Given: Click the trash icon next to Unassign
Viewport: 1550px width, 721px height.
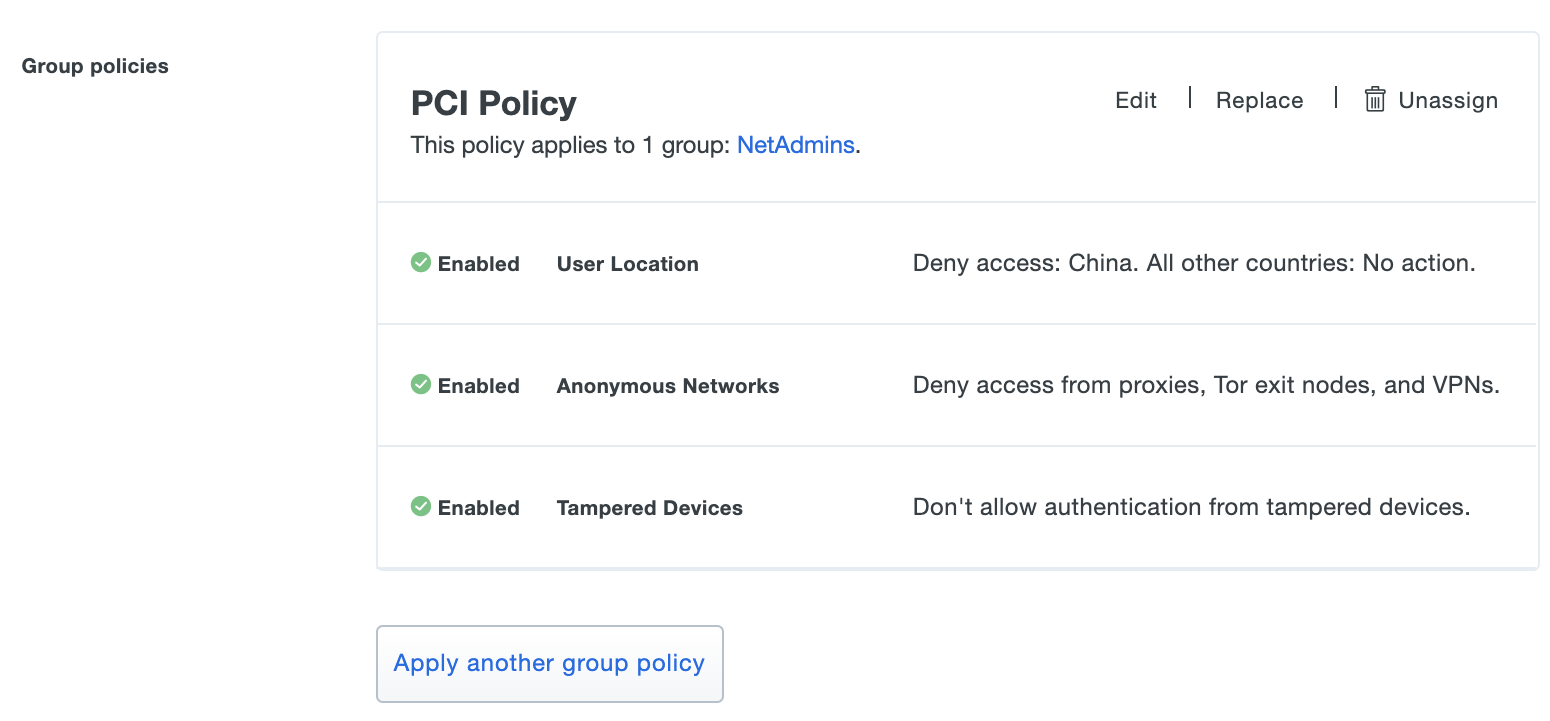Looking at the screenshot, I should (1374, 99).
